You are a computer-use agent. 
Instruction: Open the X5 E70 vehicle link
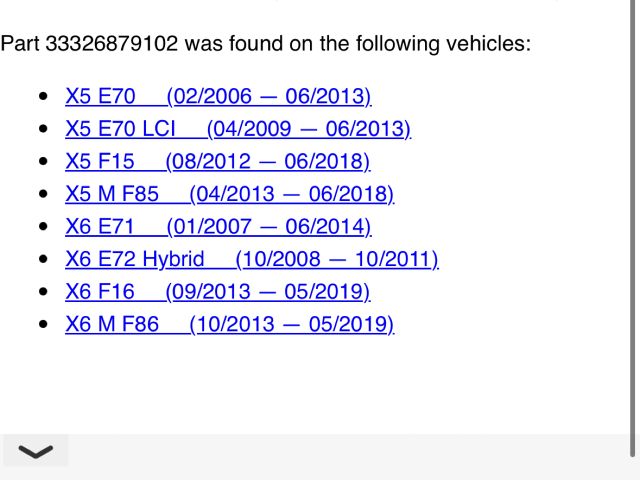pos(100,97)
